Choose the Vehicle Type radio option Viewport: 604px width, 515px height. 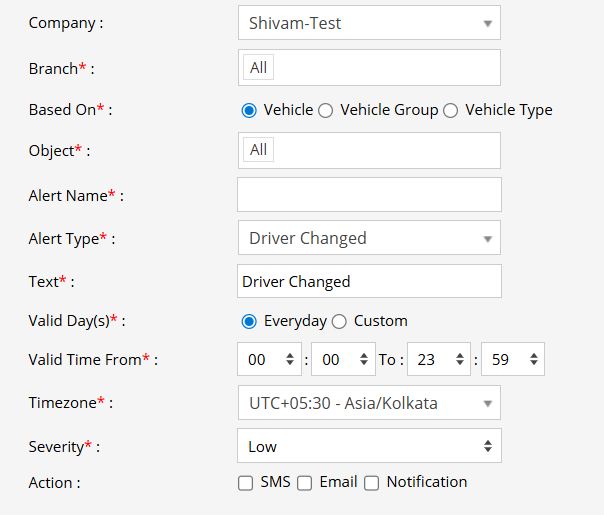click(451, 111)
